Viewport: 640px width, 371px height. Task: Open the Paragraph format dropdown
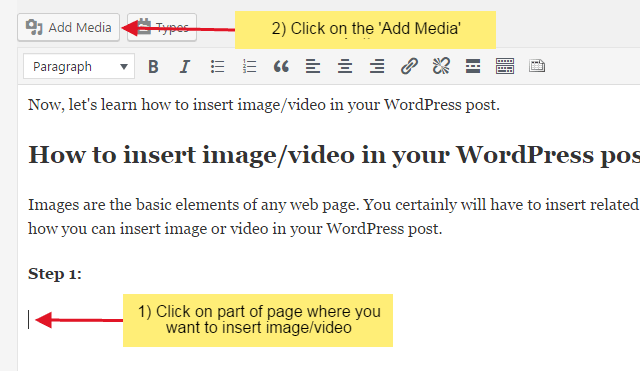(x=79, y=66)
